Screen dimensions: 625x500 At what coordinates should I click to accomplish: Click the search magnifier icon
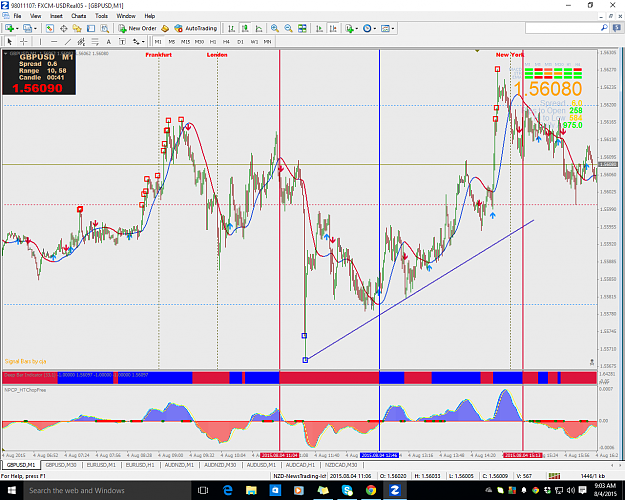(x=604, y=28)
